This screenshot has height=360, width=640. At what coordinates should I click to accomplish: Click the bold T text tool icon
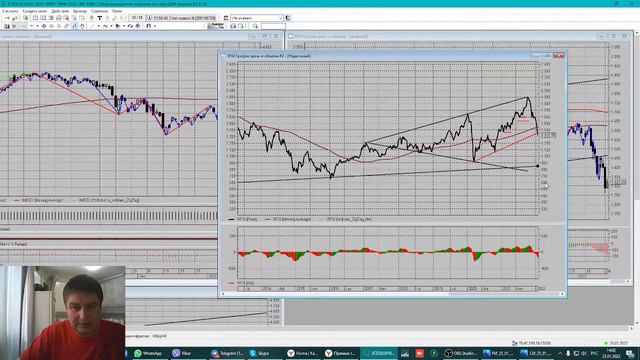pos(99,18)
